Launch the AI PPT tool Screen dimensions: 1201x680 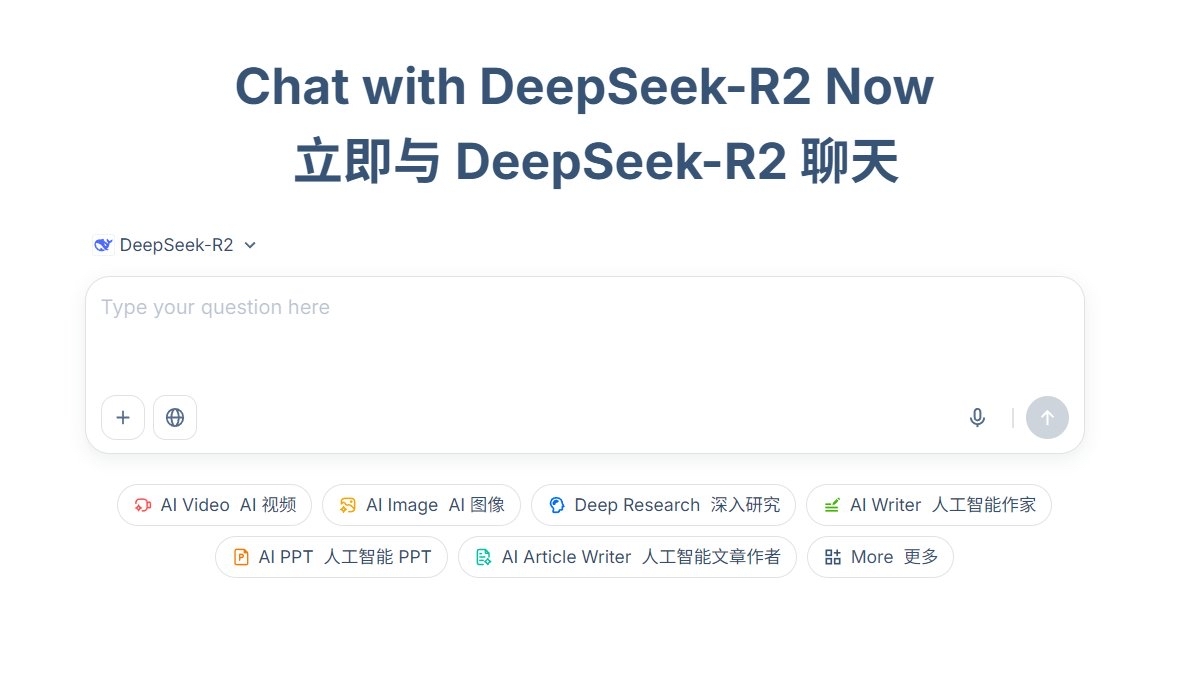click(x=331, y=557)
